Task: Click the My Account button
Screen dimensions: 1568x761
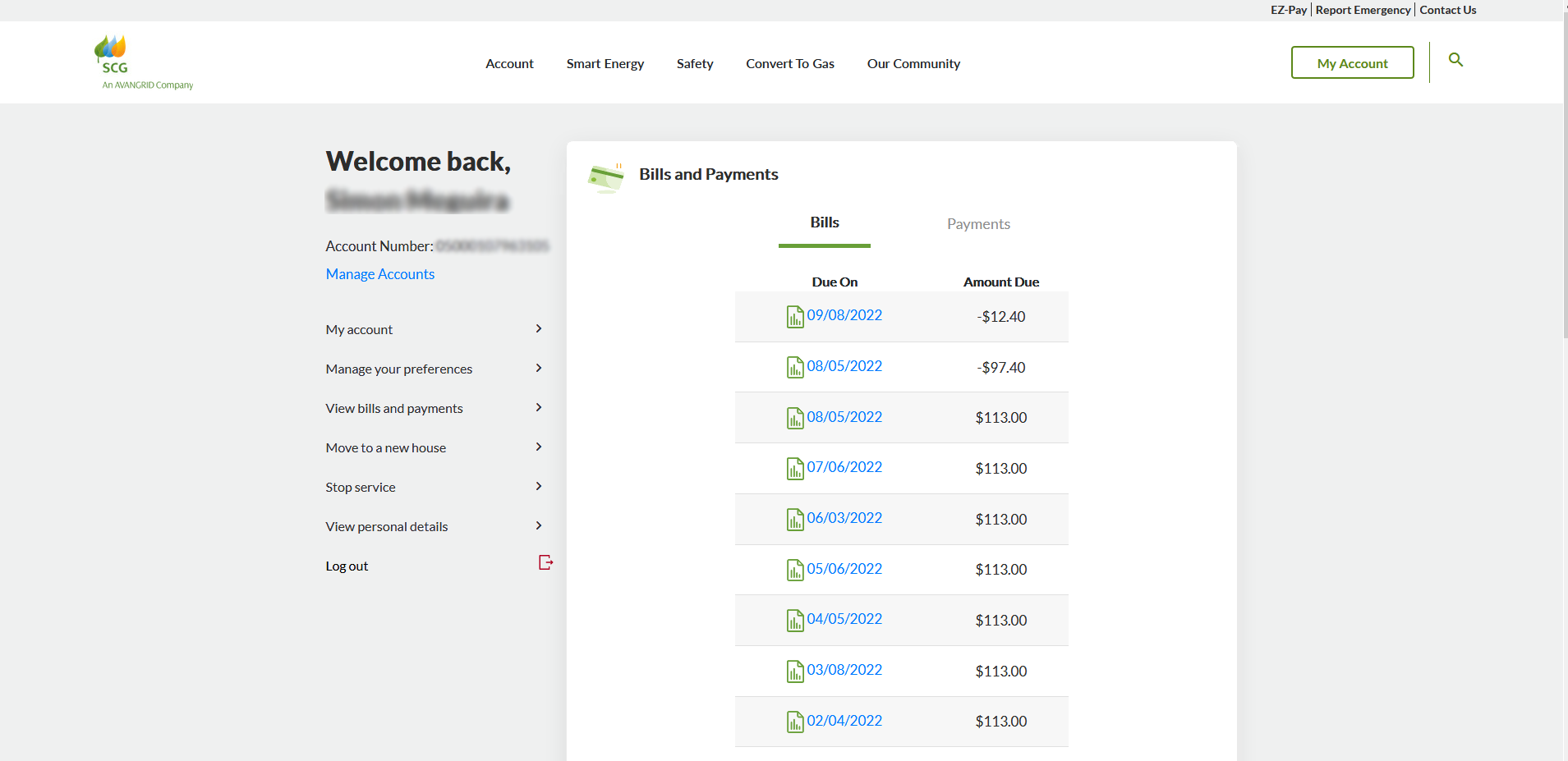Action: click(x=1352, y=63)
